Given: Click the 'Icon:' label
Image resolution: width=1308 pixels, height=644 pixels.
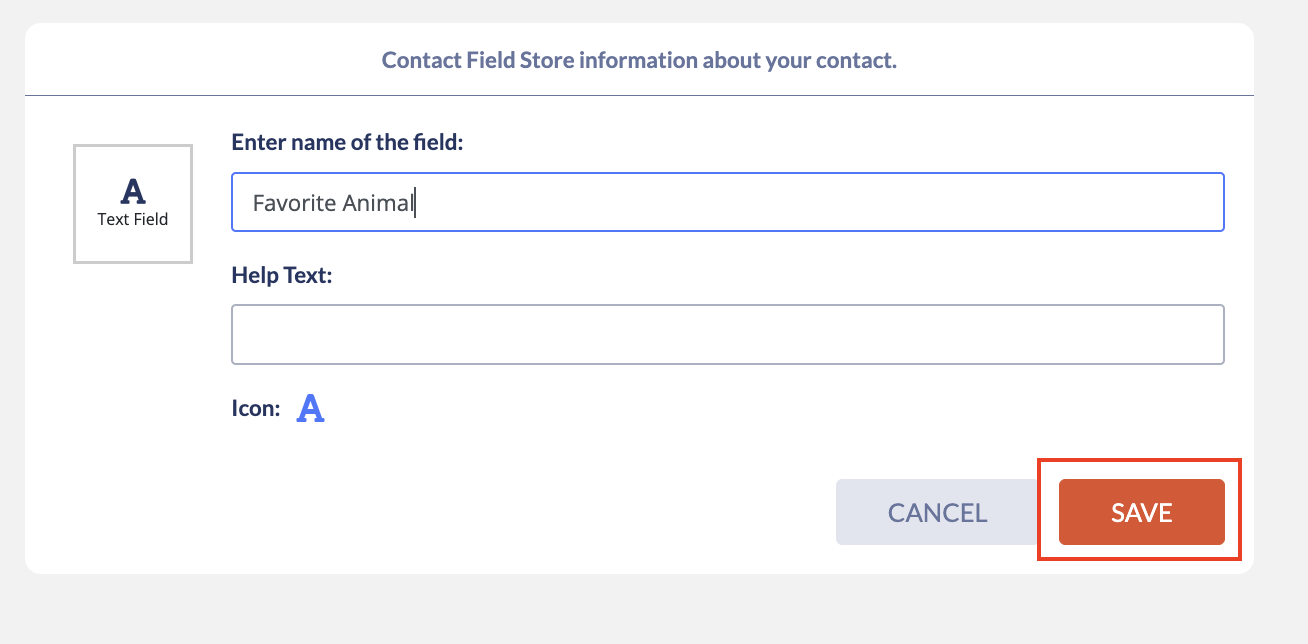Looking at the screenshot, I should click(x=255, y=408).
